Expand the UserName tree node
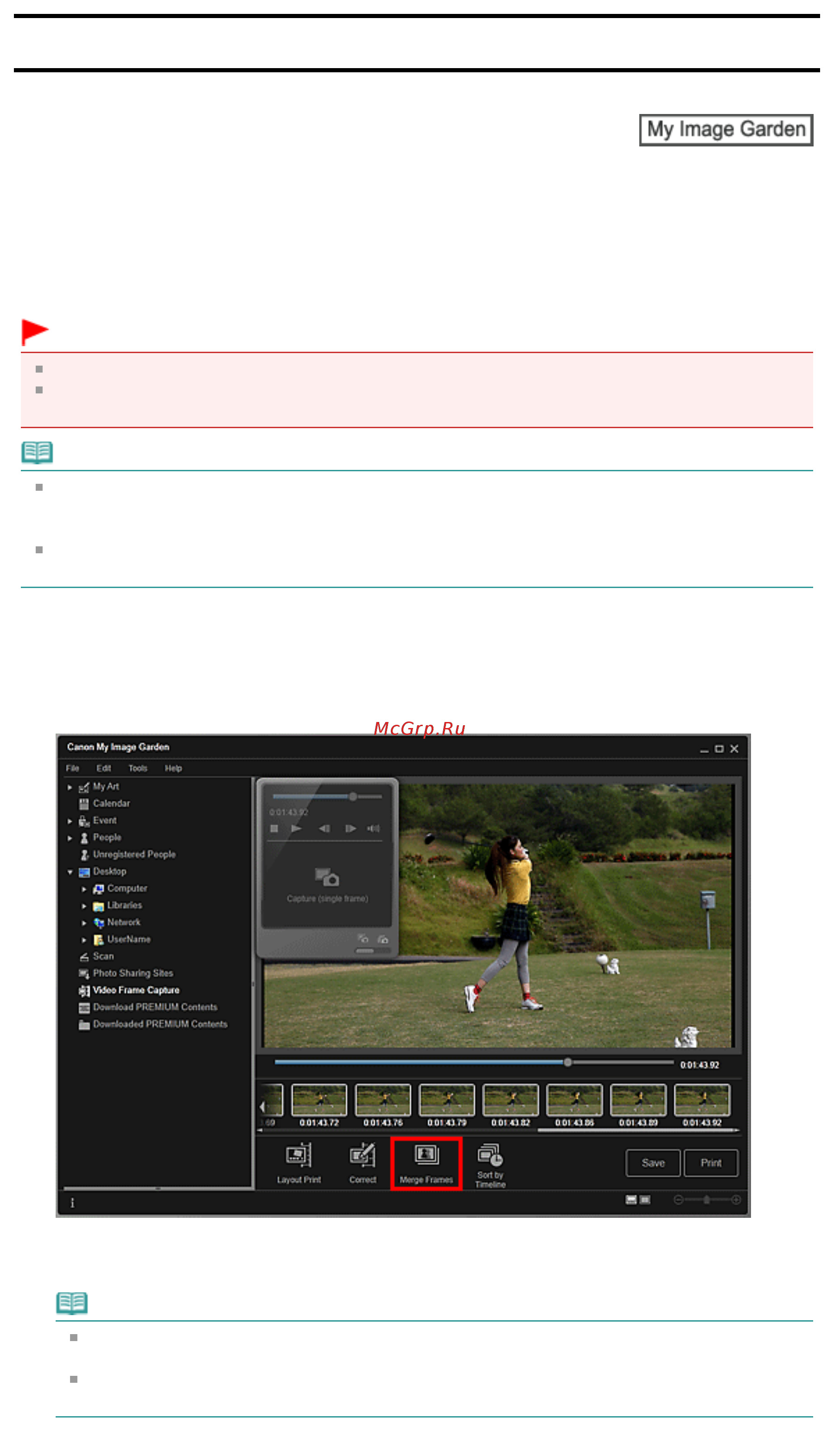Viewport: 834px width, 1456px height. [84, 940]
